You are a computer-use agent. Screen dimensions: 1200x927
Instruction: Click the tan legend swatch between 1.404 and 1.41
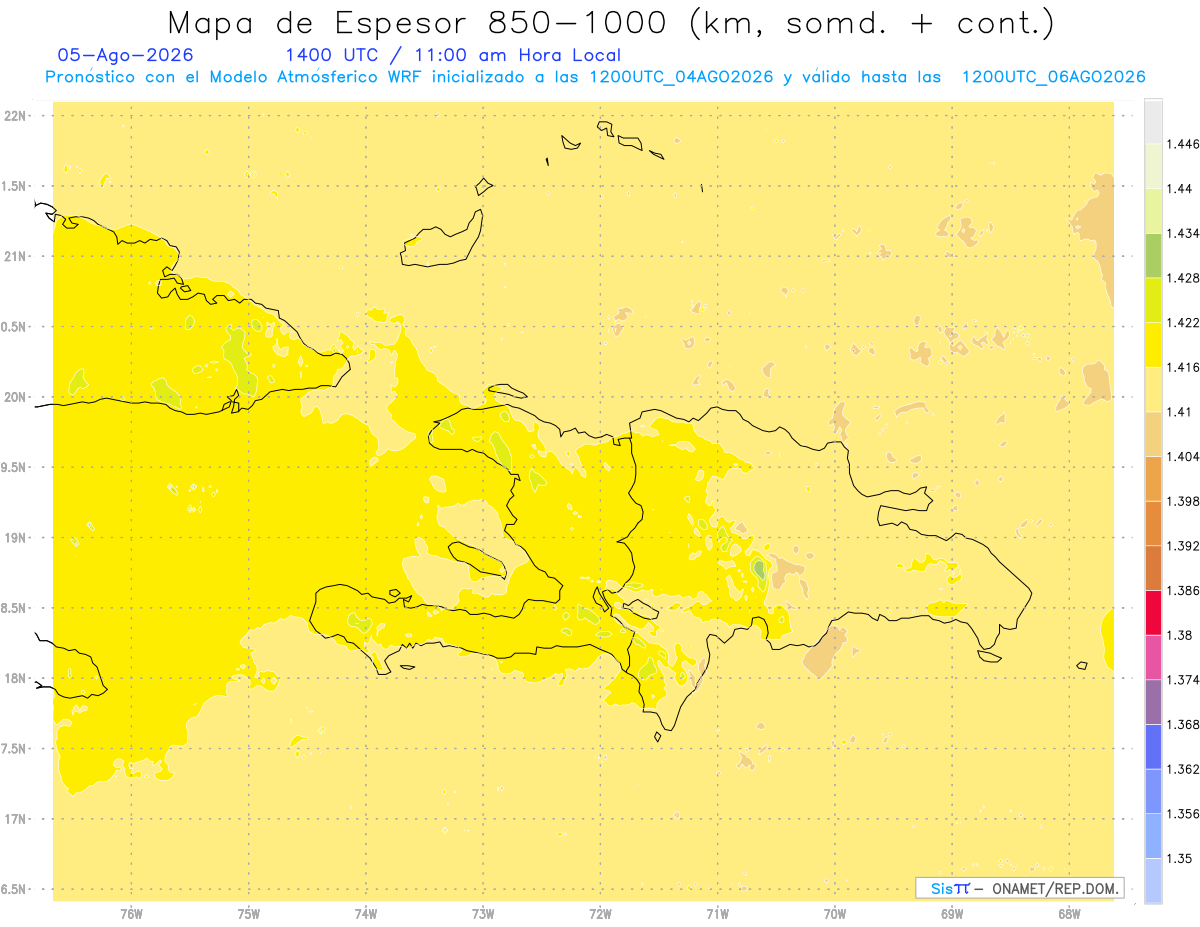click(x=1153, y=434)
